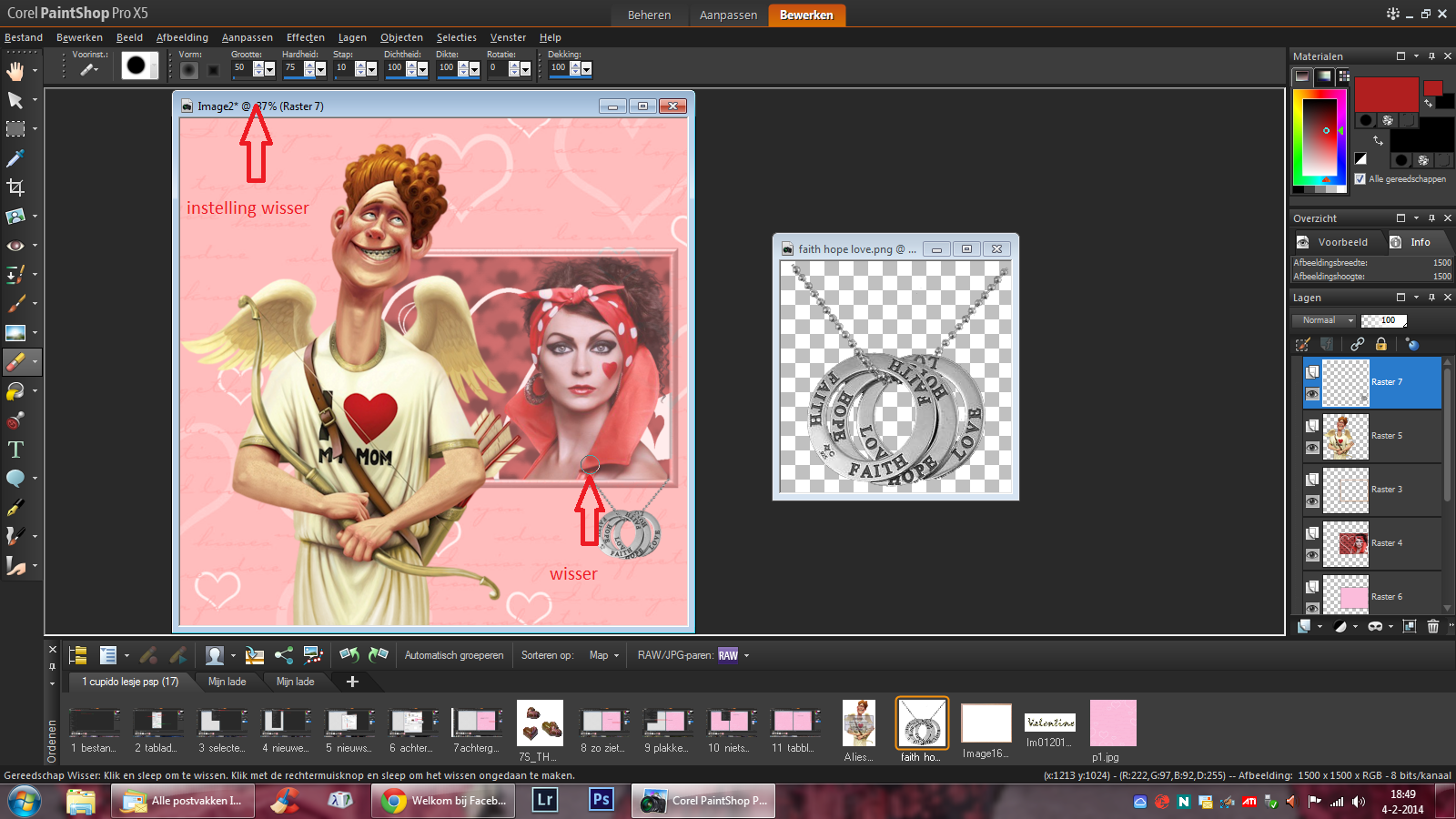Screen dimensions: 1456x819
Task: Click the 'Automatisch groeperen' button
Action: coord(453,655)
